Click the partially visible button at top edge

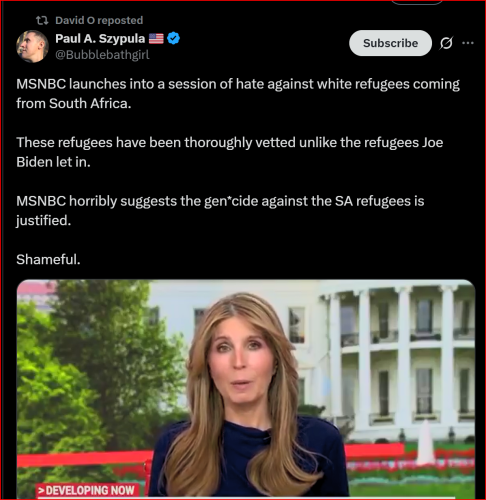tap(417, 2)
